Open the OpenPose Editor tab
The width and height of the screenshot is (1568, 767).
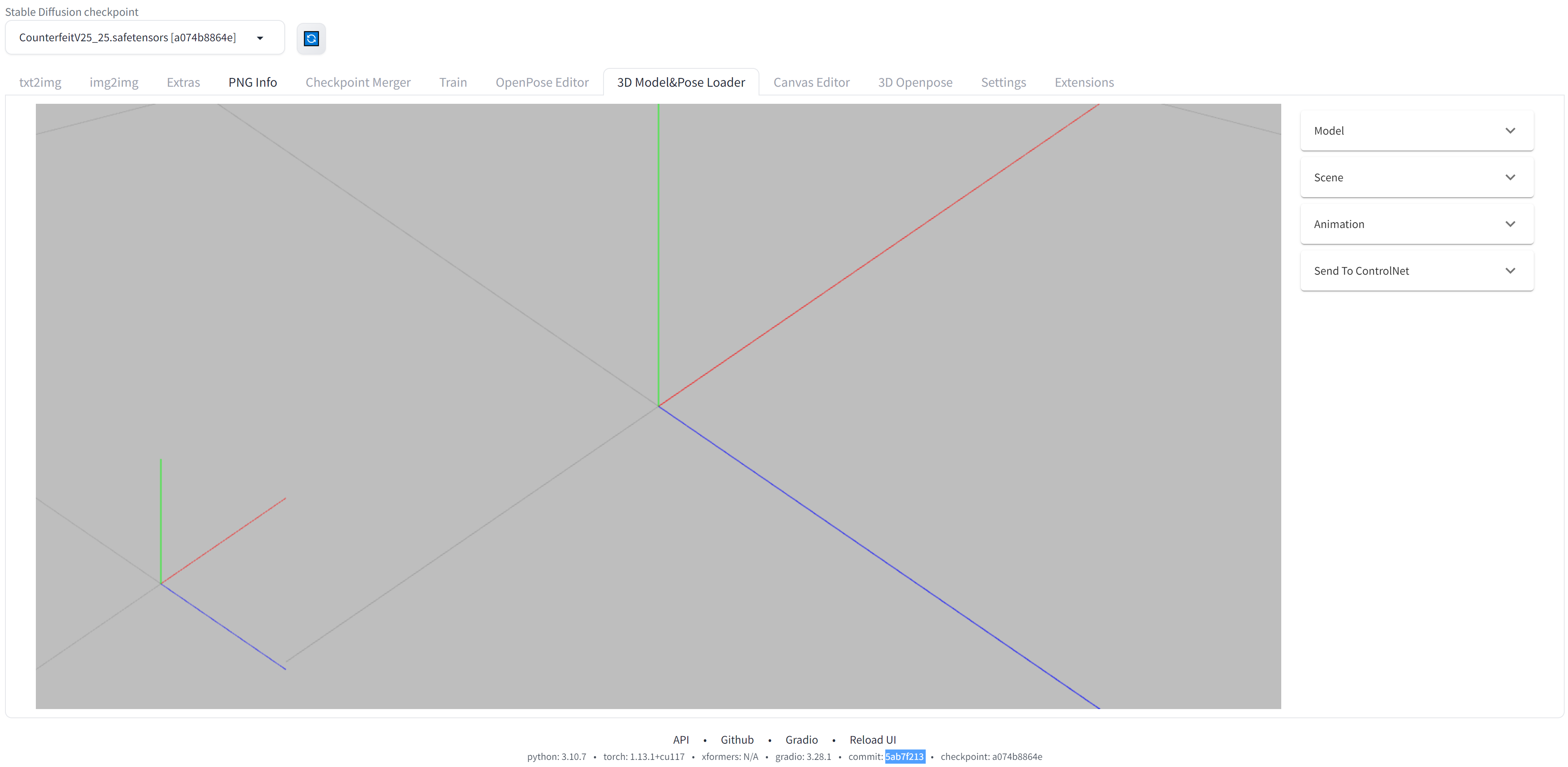coord(542,82)
